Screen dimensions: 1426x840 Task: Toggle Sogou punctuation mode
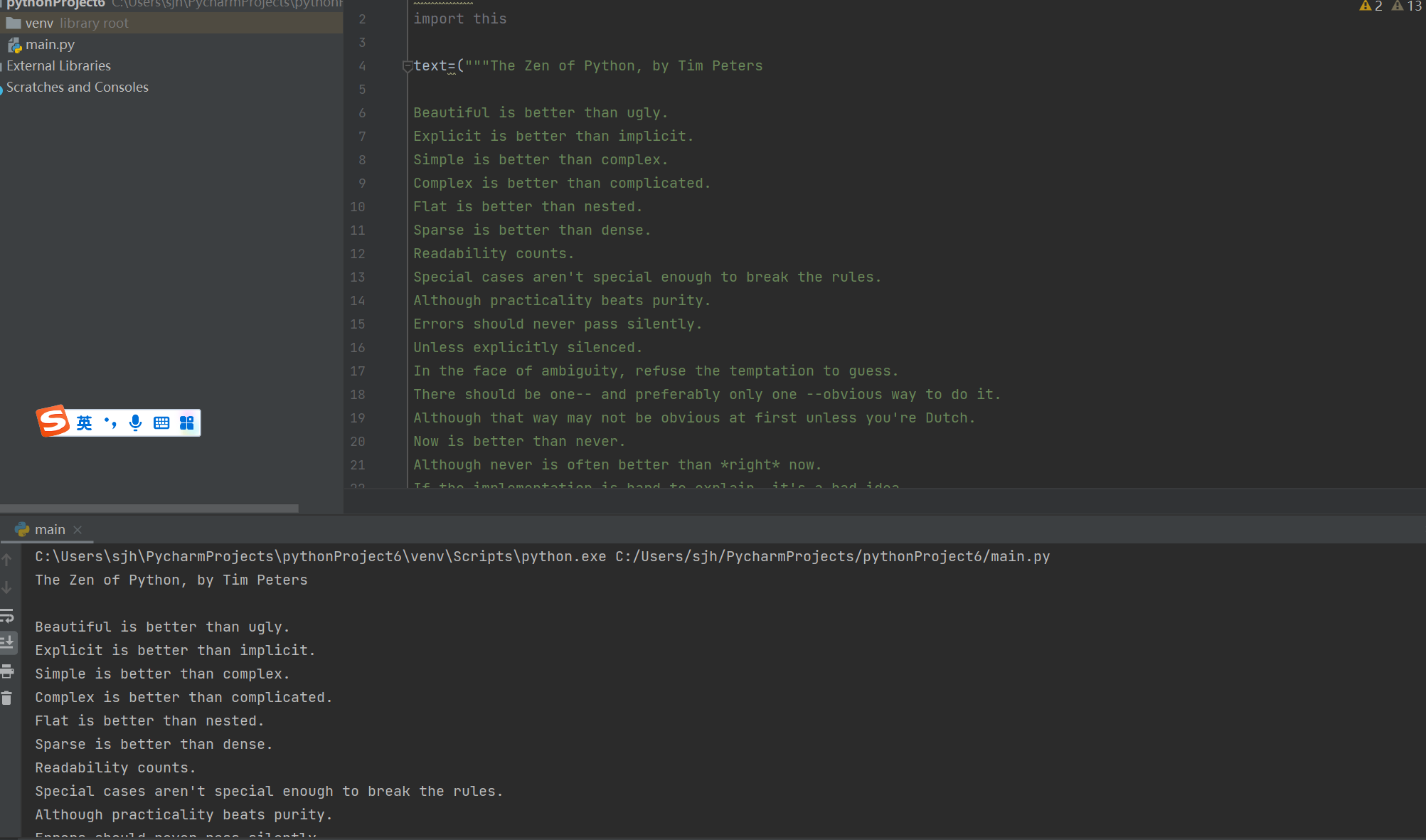110,422
